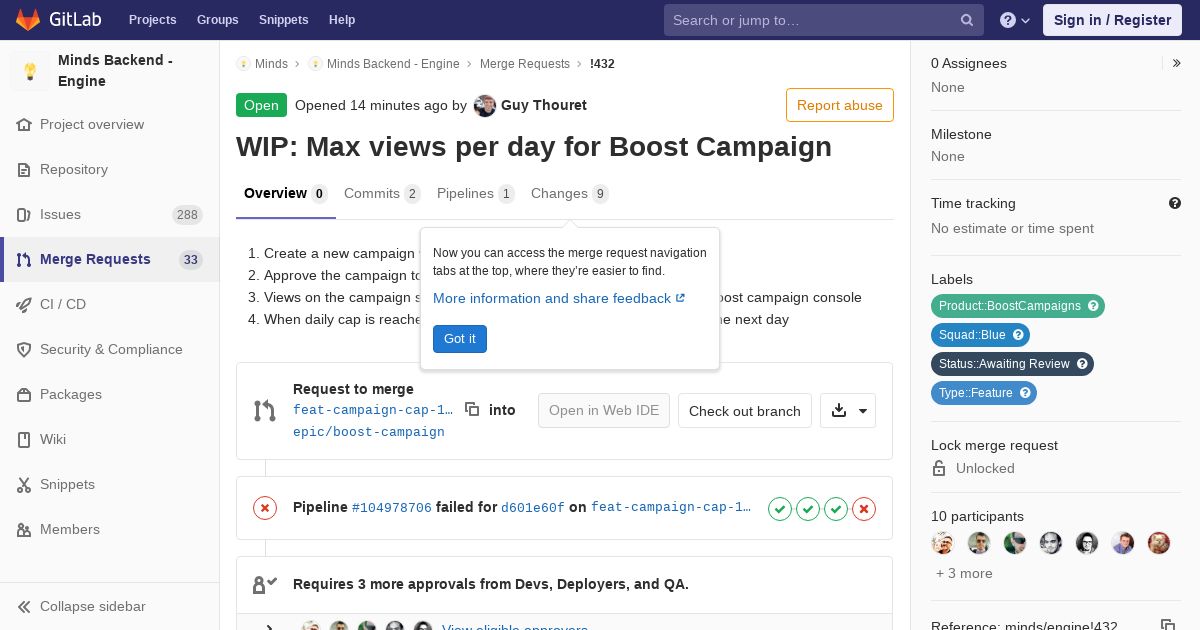The width and height of the screenshot is (1200, 630).
Task: Open Issues in sidebar
Action: 110,214
